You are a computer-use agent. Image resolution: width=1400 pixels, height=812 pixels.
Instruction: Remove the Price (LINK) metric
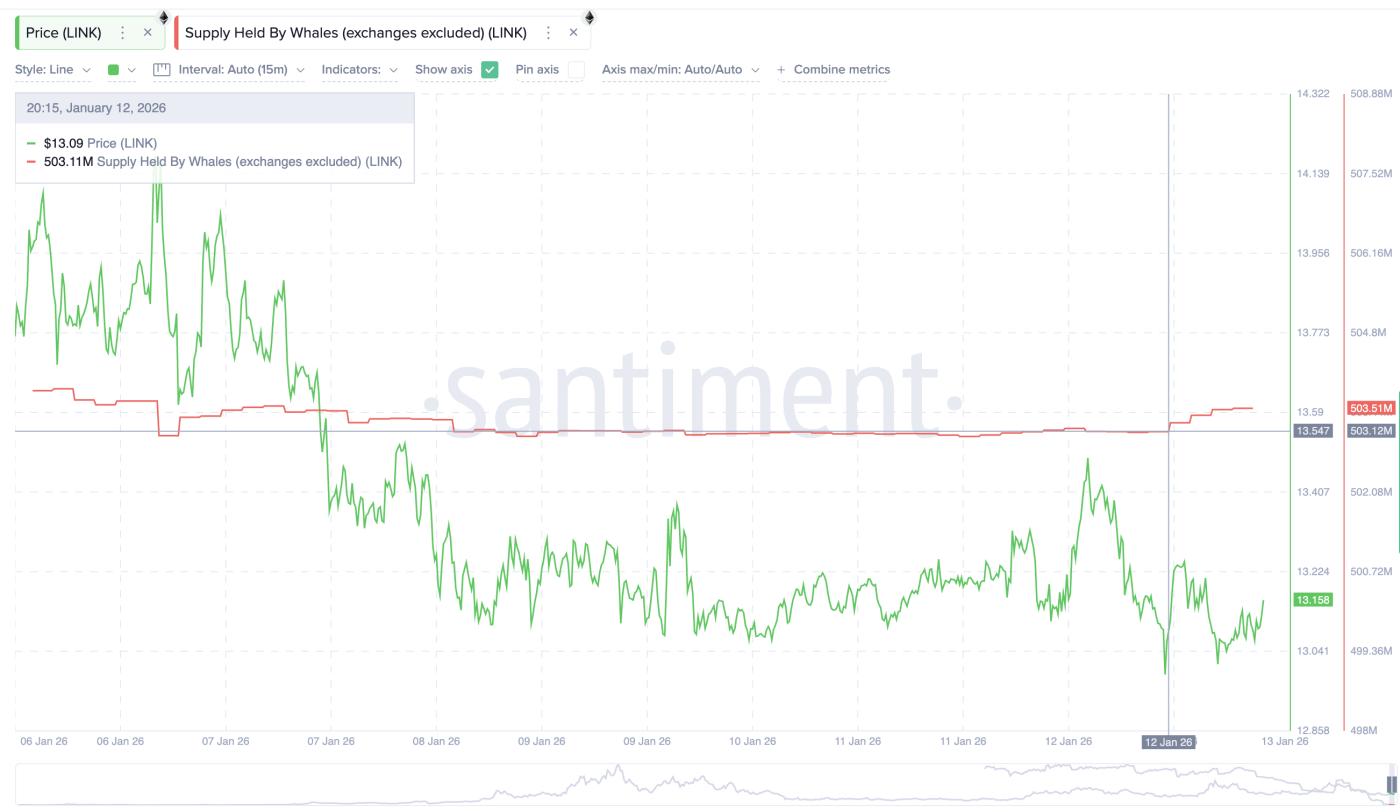point(148,33)
